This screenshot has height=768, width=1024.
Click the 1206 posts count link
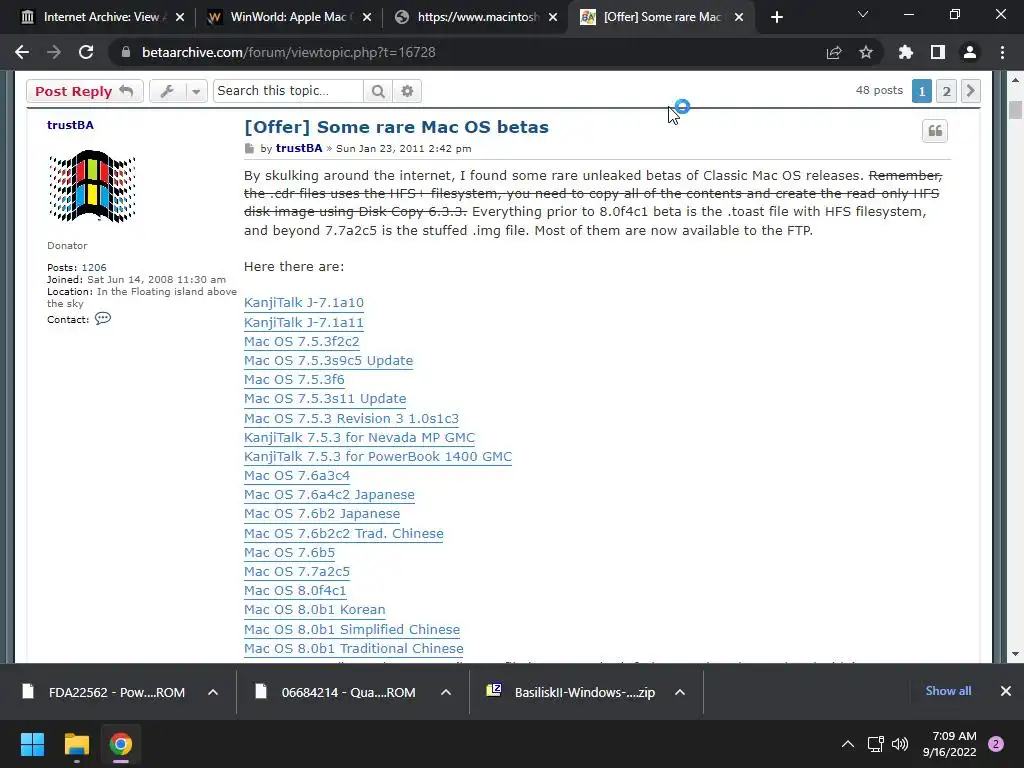(94, 268)
